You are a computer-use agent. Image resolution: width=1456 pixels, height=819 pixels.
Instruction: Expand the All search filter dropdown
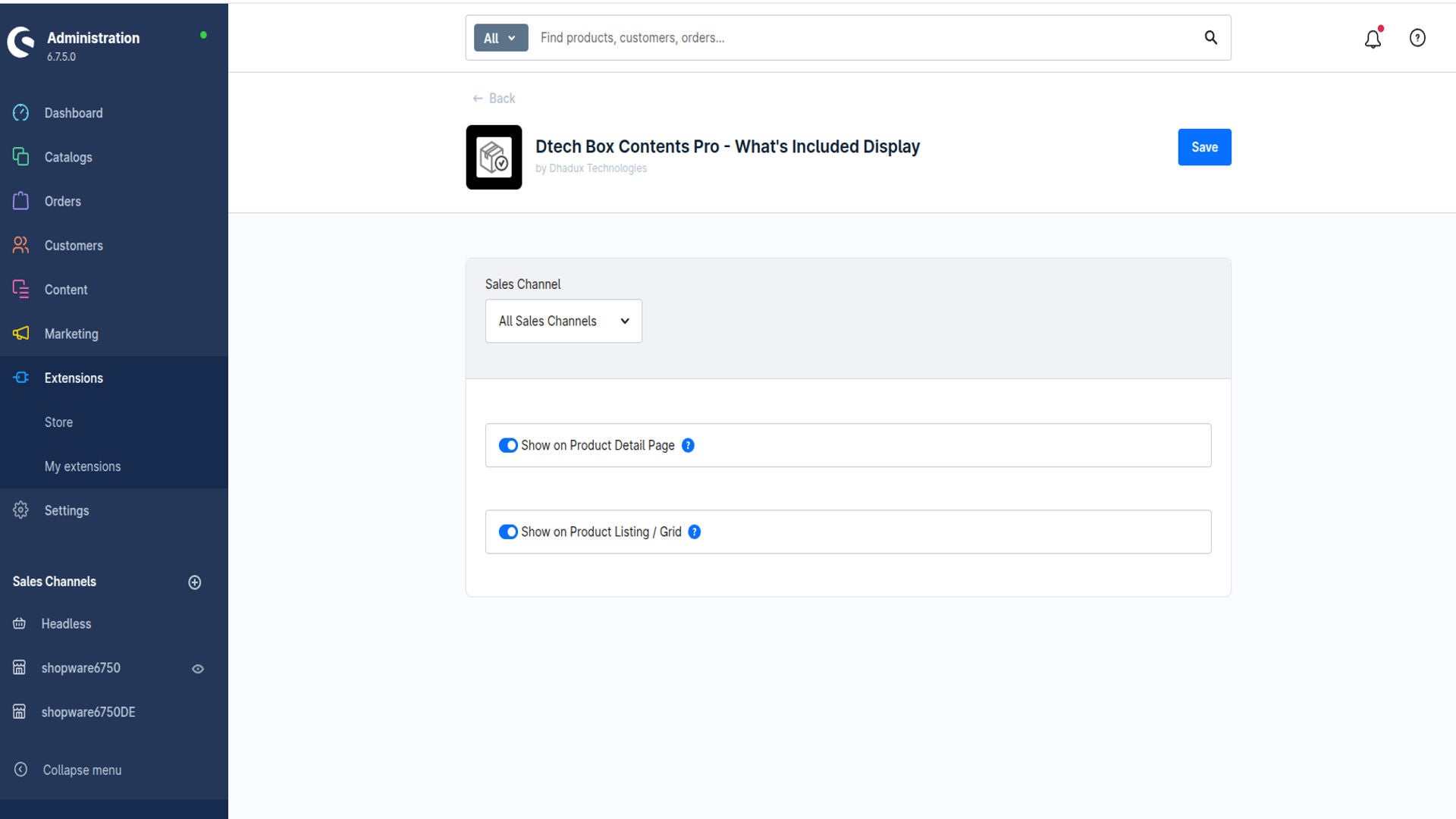click(x=500, y=38)
